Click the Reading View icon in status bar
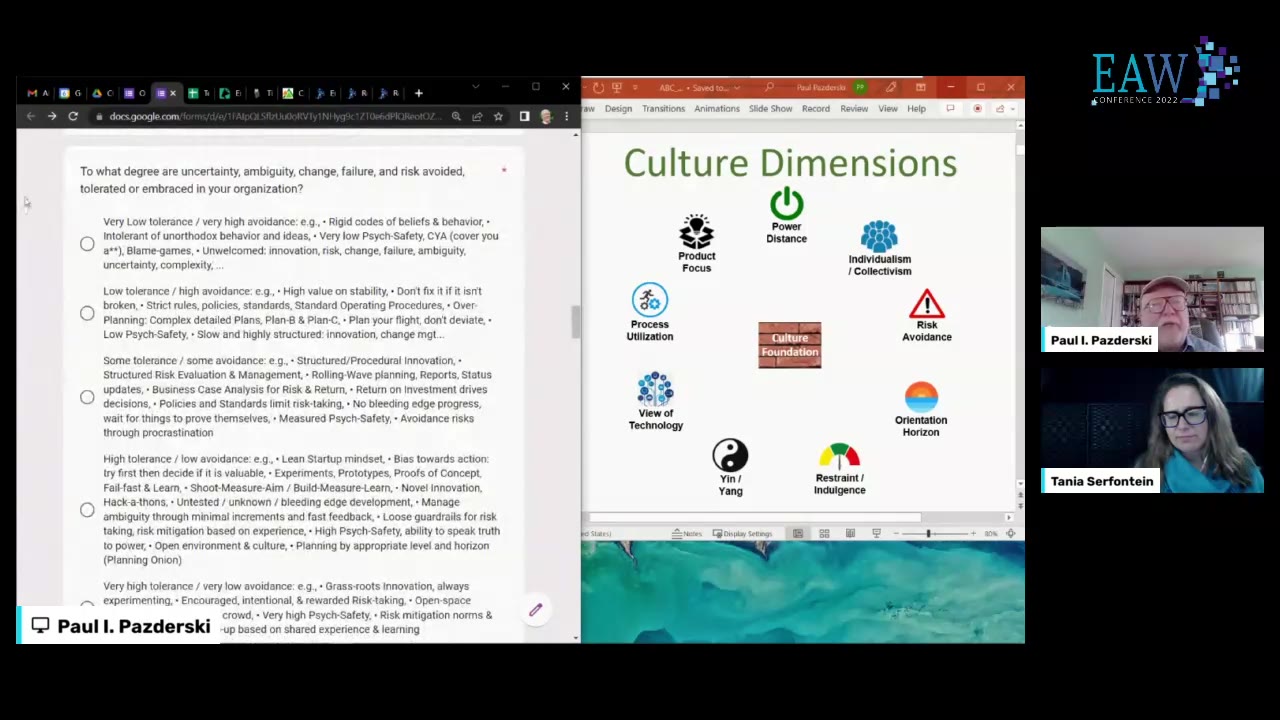This screenshot has width=1280, height=720. (x=850, y=533)
